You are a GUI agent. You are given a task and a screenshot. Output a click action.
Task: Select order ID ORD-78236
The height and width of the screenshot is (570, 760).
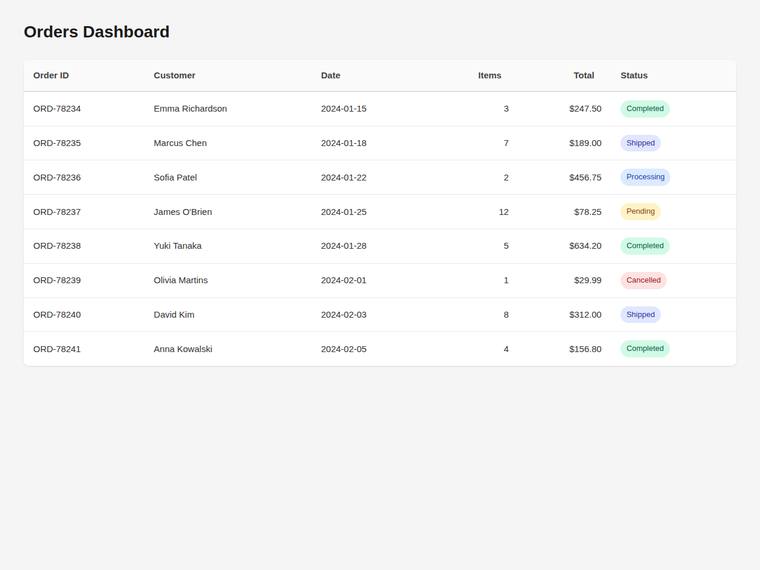click(x=57, y=177)
